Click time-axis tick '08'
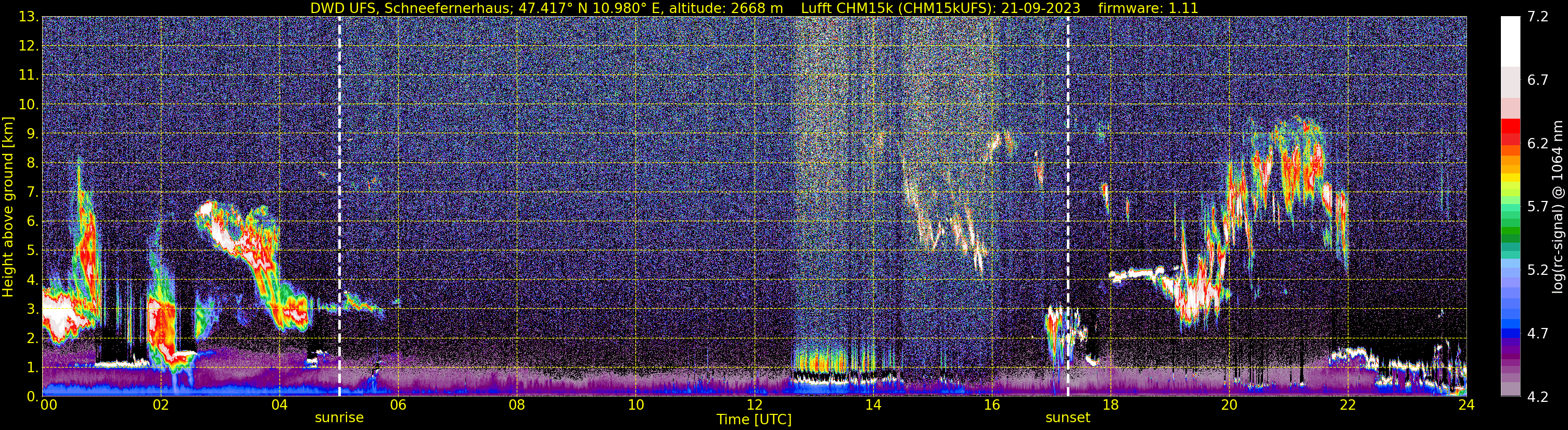 [517, 405]
